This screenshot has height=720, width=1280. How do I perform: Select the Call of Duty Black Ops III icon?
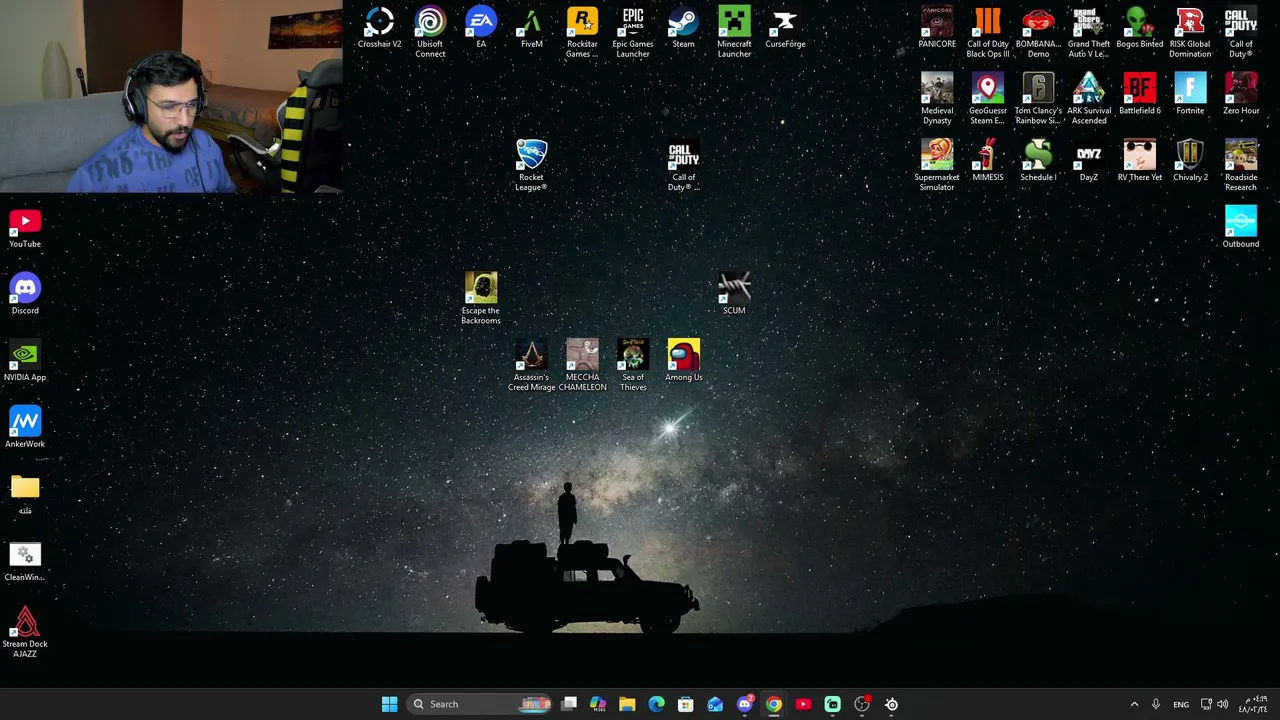coord(988,32)
